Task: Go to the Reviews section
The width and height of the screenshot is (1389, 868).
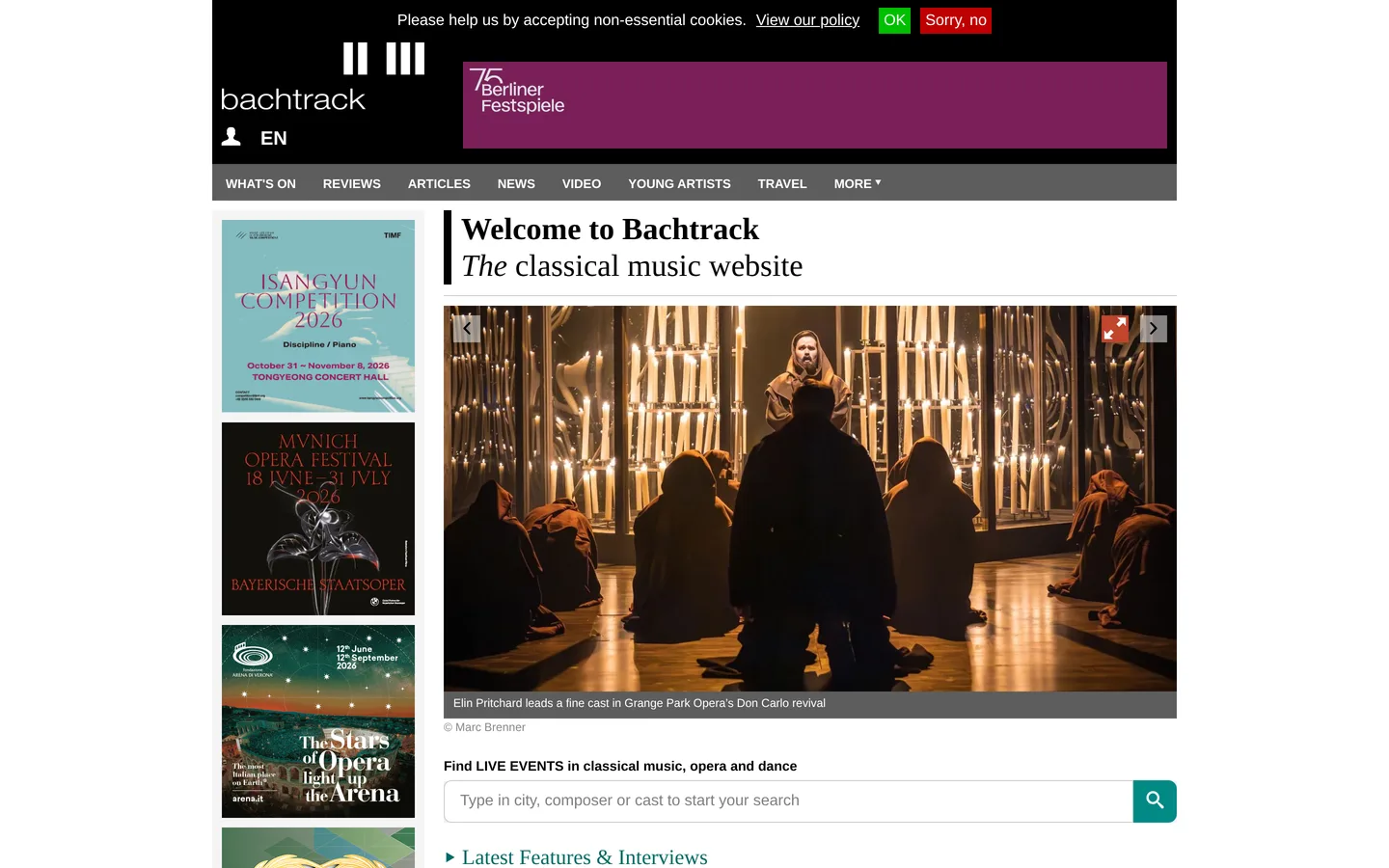Action: (352, 183)
